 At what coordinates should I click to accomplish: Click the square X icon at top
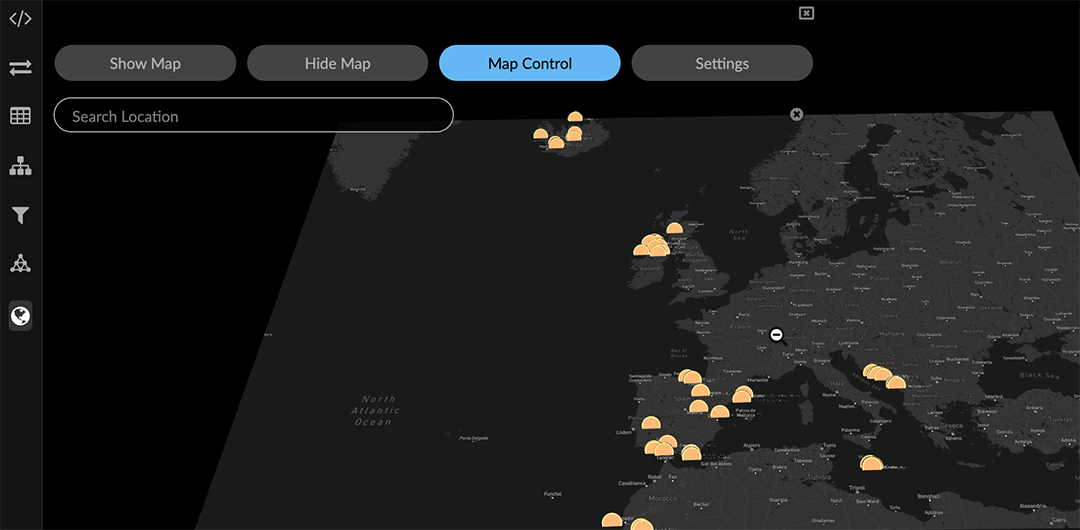806,13
